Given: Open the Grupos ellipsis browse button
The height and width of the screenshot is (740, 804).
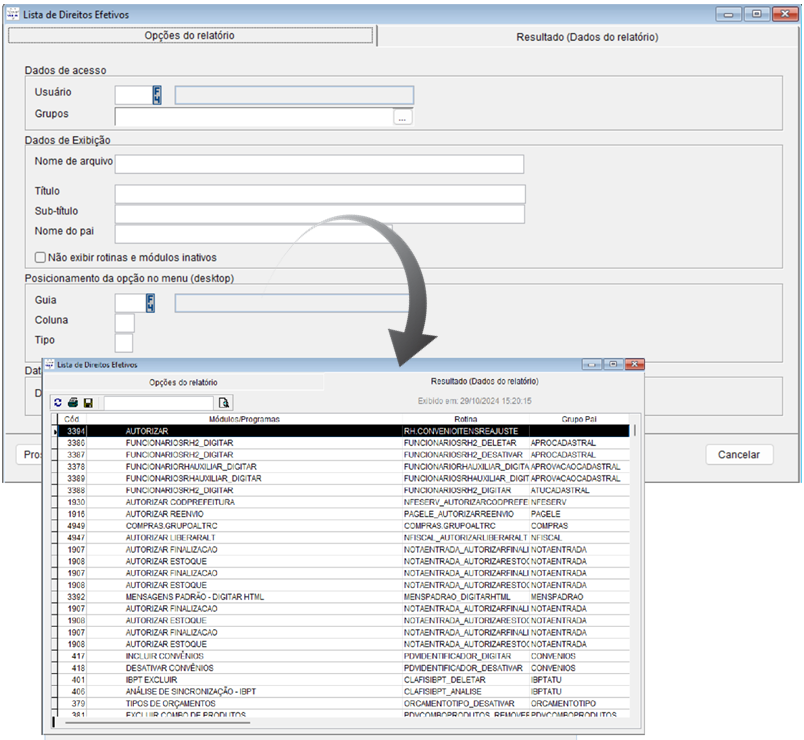Looking at the screenshot, I should [402, 118].
